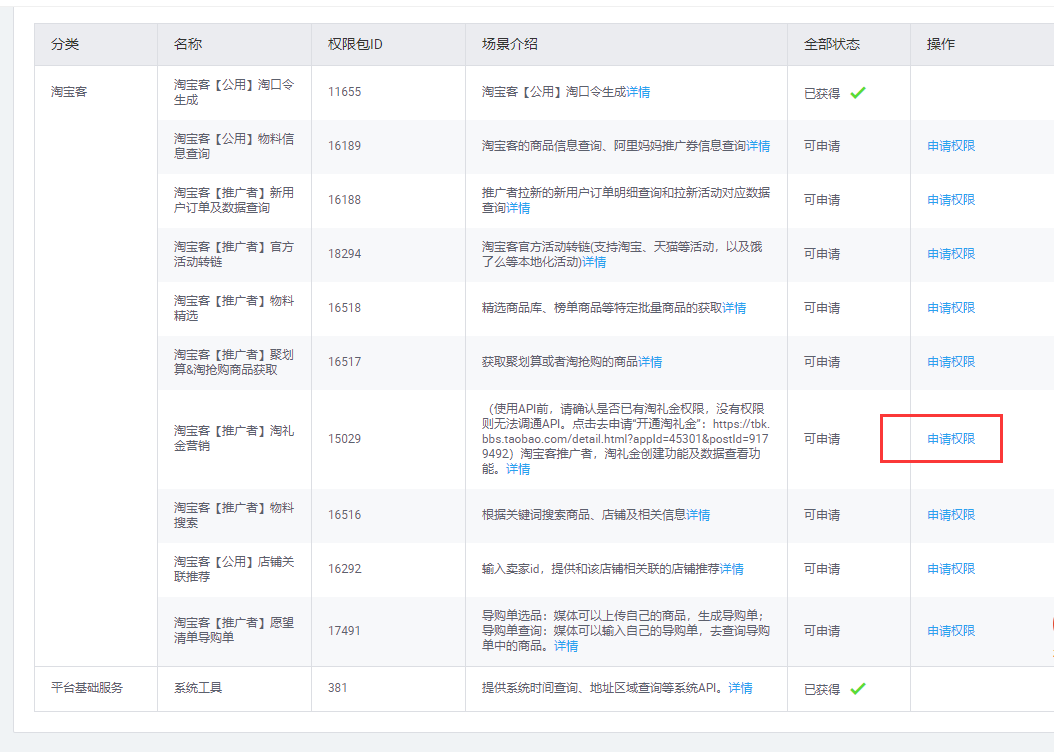Select package ID 16518
The image size is (1054, 752).
tap(344, 308)
